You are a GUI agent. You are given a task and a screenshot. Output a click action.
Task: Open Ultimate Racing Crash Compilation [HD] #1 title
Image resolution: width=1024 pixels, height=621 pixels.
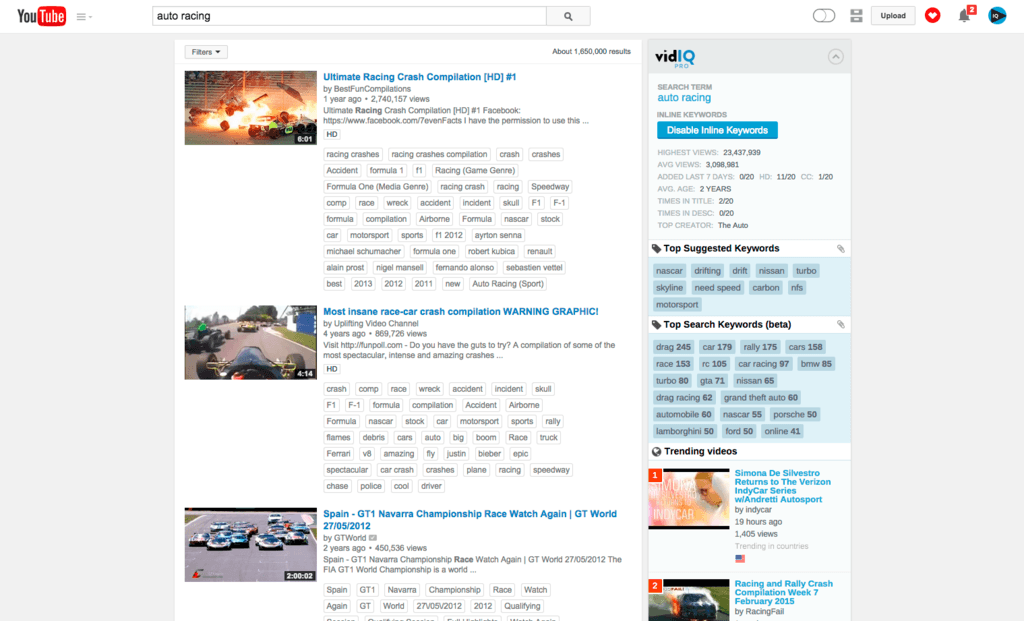tap(419, 77)
